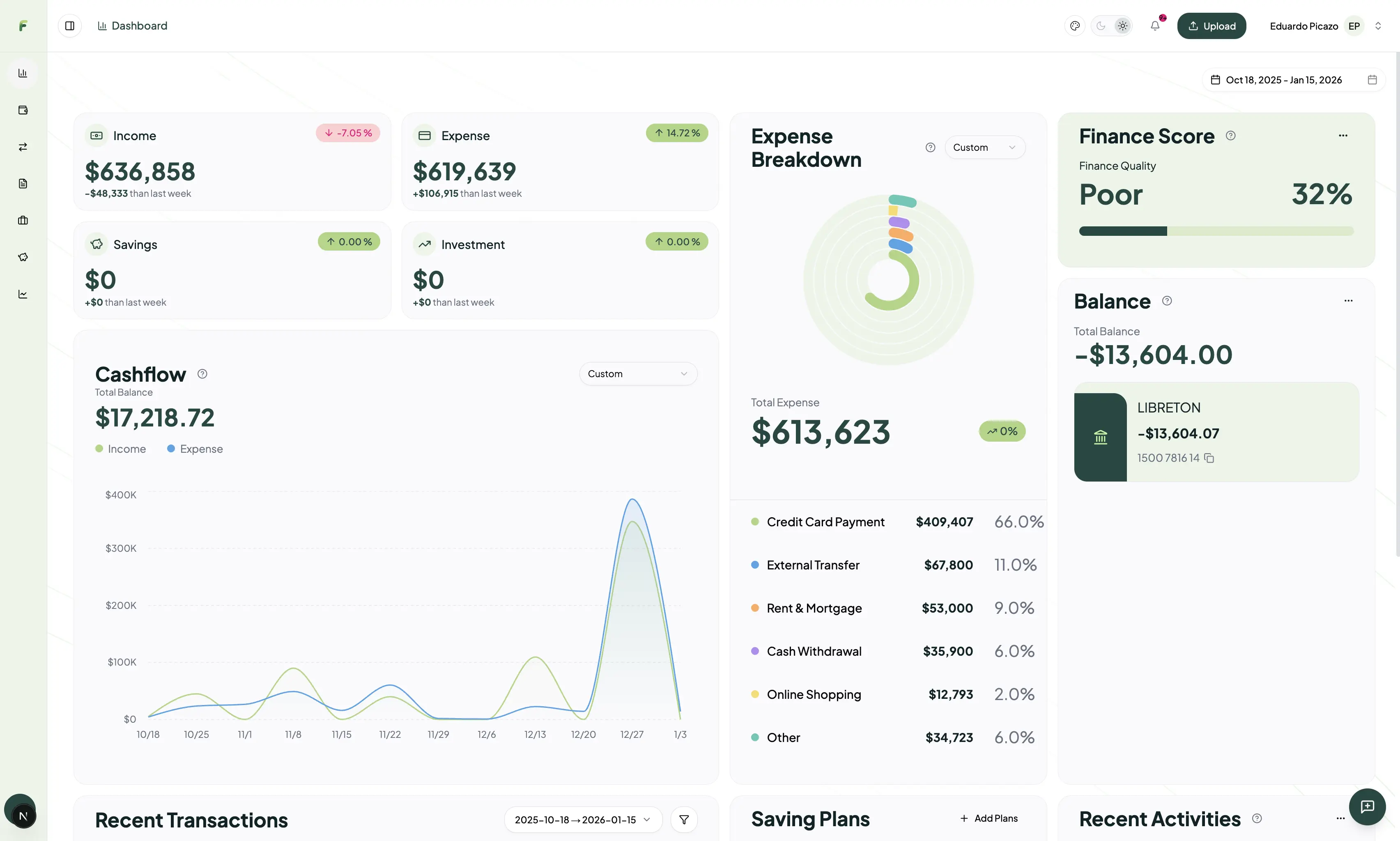Select the Transfers arrows icon in sidebar
The height and width of the screenshot is (841, 1400).
coord(23,147)
